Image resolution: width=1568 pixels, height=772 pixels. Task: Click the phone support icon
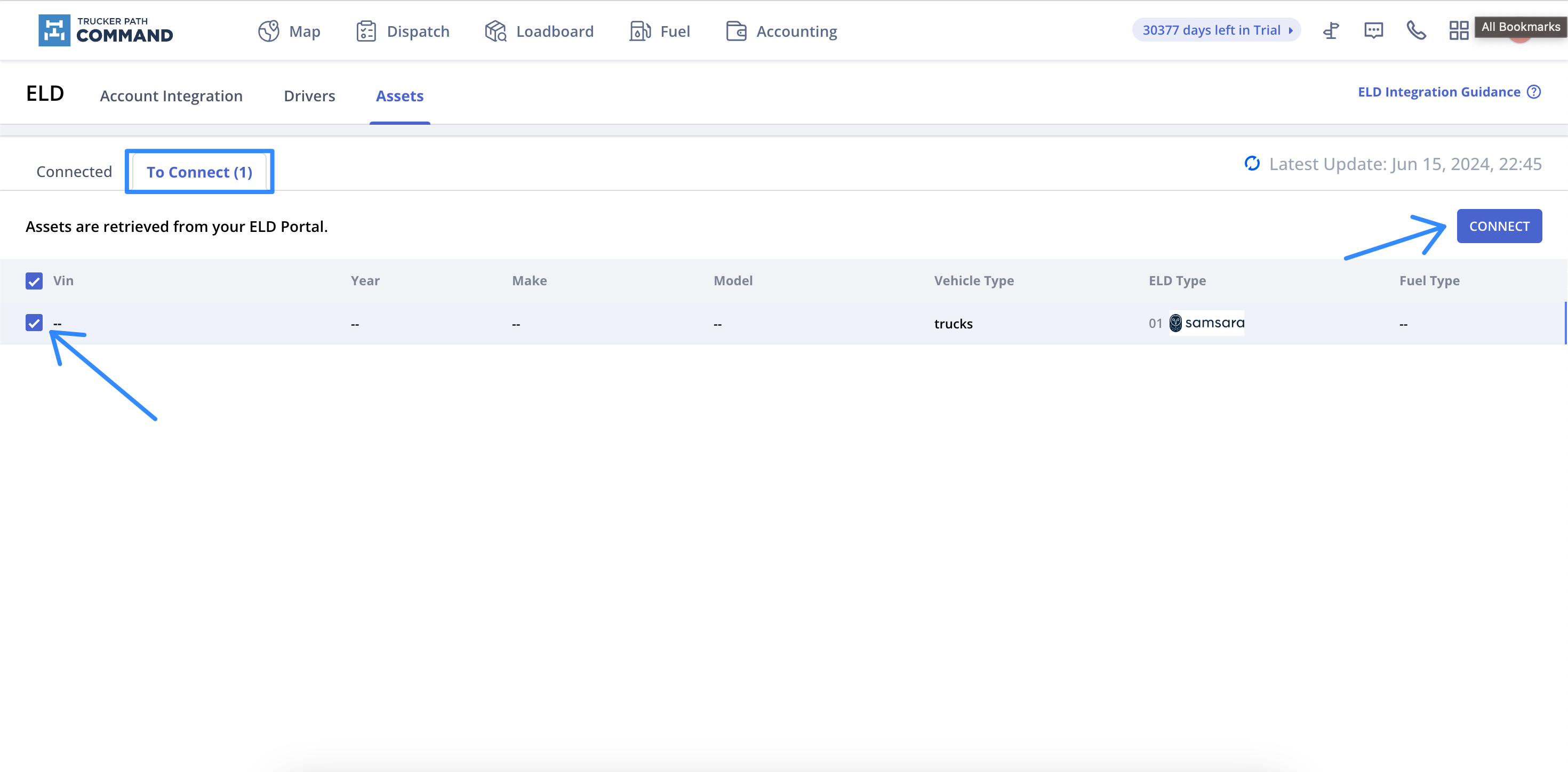click(1417, 30)
